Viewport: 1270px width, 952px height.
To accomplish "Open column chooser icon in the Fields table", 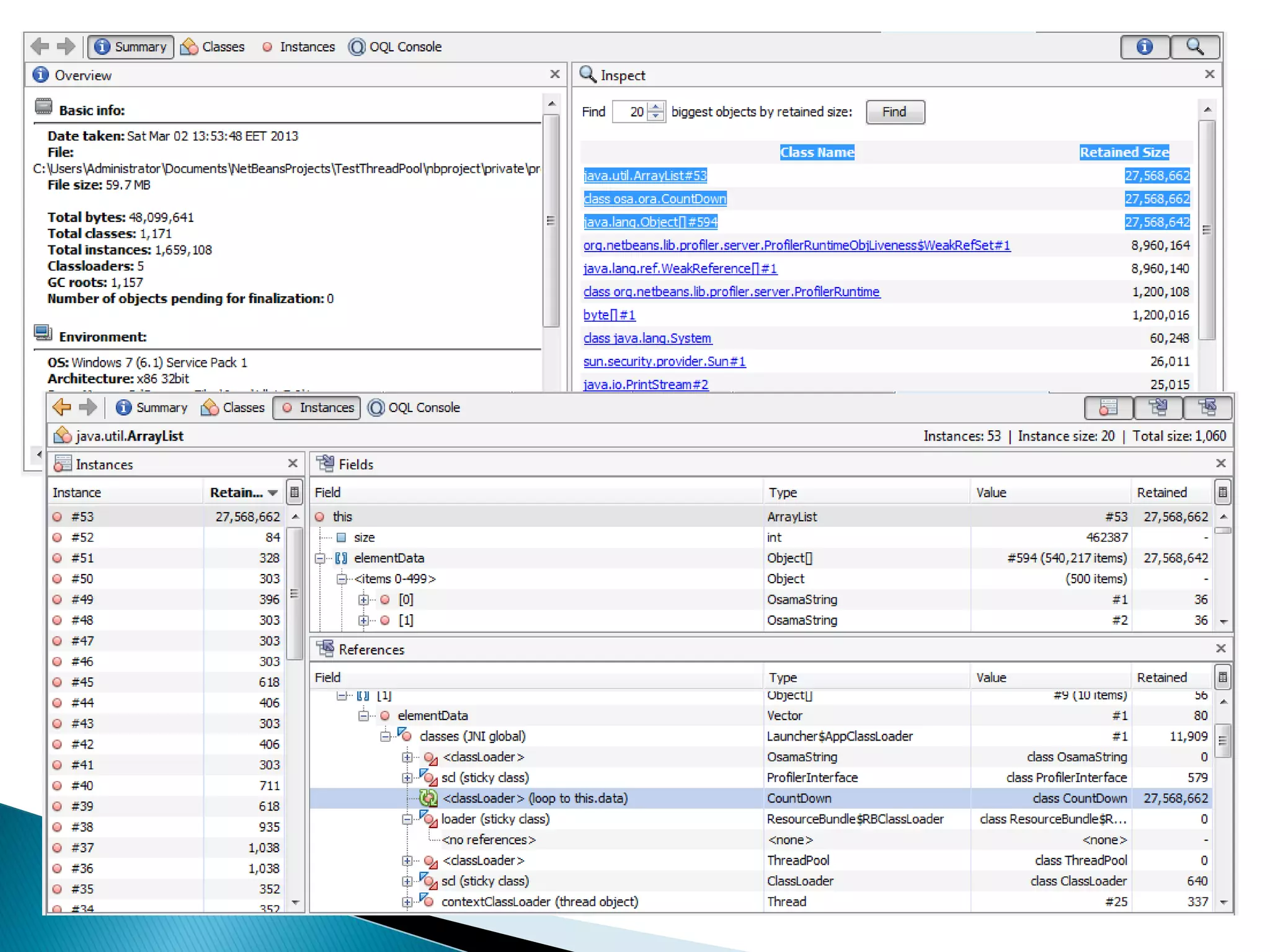I will click(1222, 493).
